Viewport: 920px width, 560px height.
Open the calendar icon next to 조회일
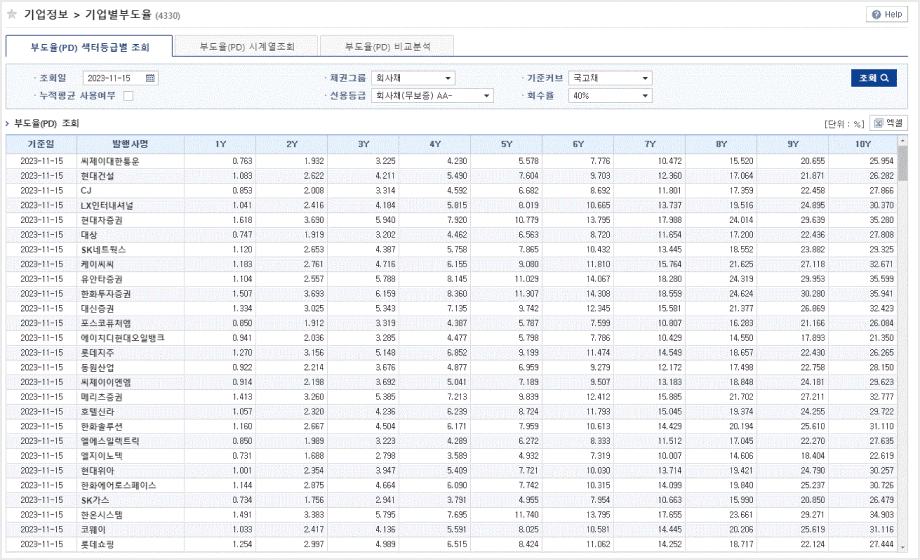pos(150,78)
